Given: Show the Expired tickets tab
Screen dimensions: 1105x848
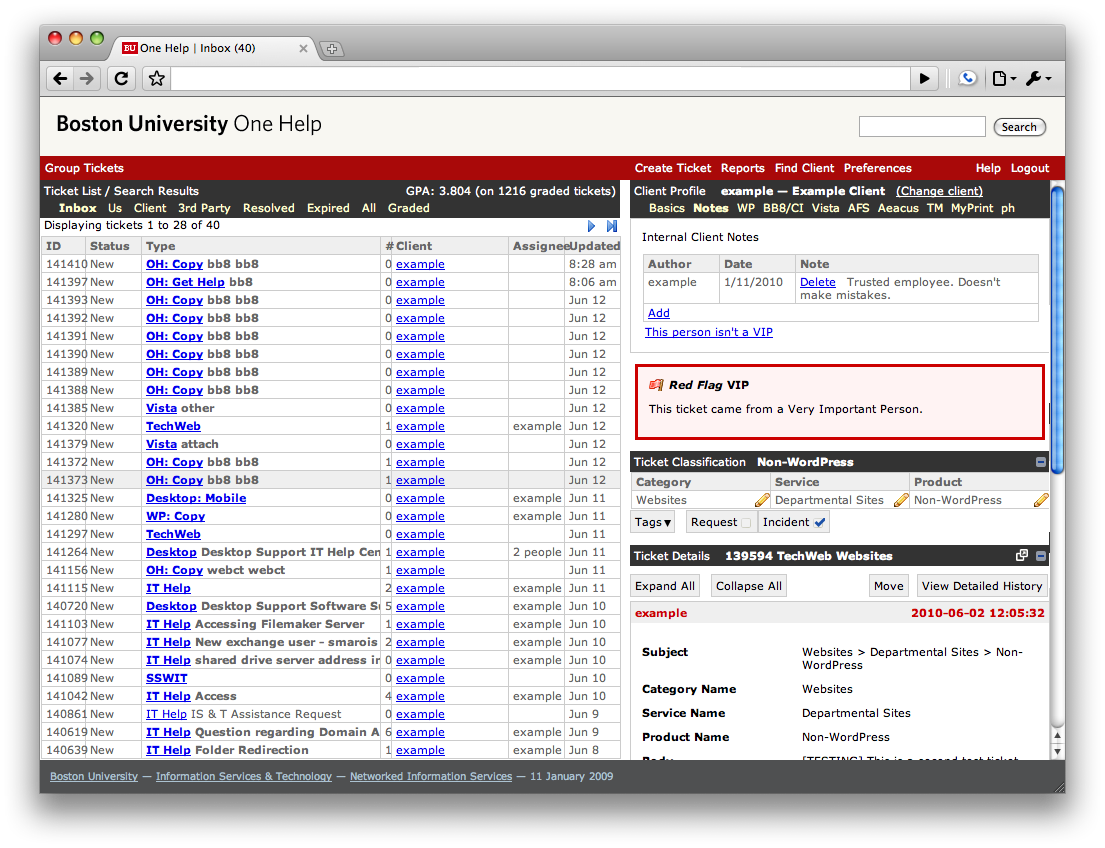Looking at the screenshot, I should coord(328,208).
